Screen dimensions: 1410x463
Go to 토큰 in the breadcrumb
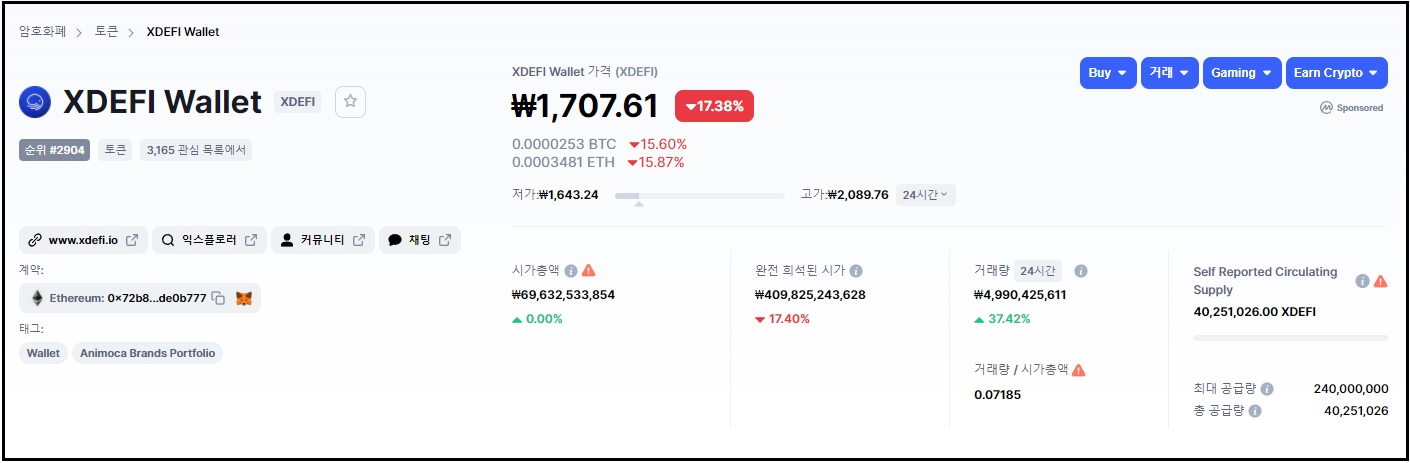107,32
